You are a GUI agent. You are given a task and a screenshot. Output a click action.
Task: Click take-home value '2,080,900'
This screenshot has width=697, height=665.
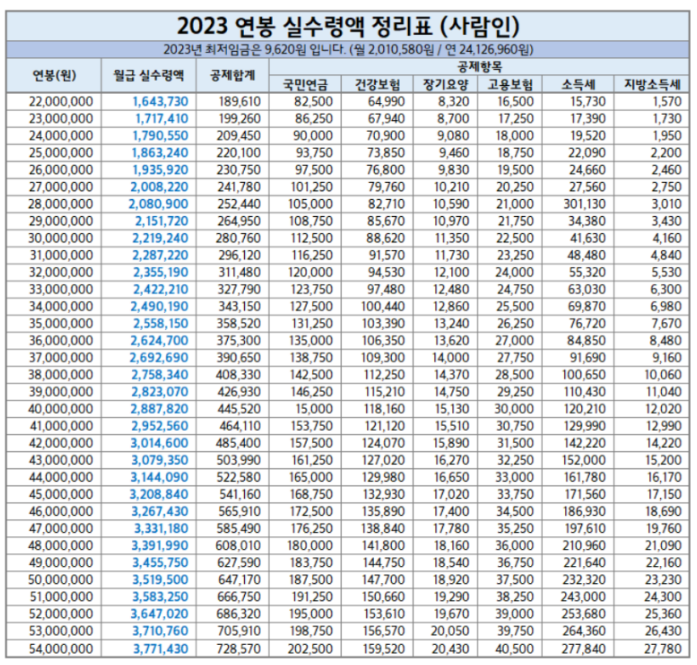point(159,204)
